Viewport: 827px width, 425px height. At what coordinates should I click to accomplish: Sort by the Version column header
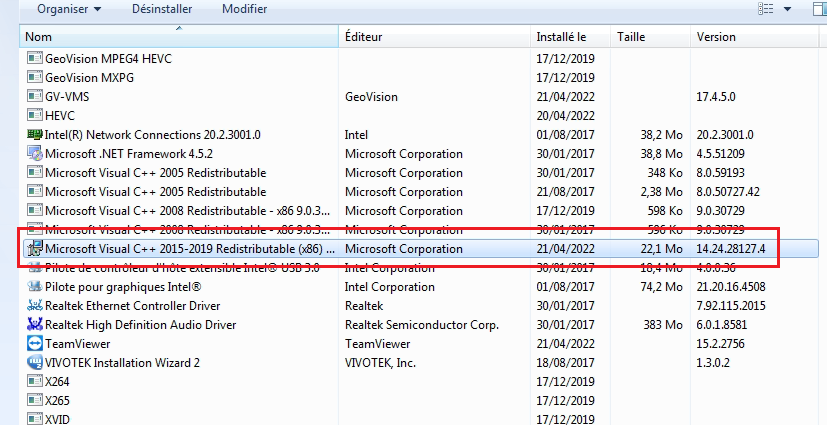[754, 37]
